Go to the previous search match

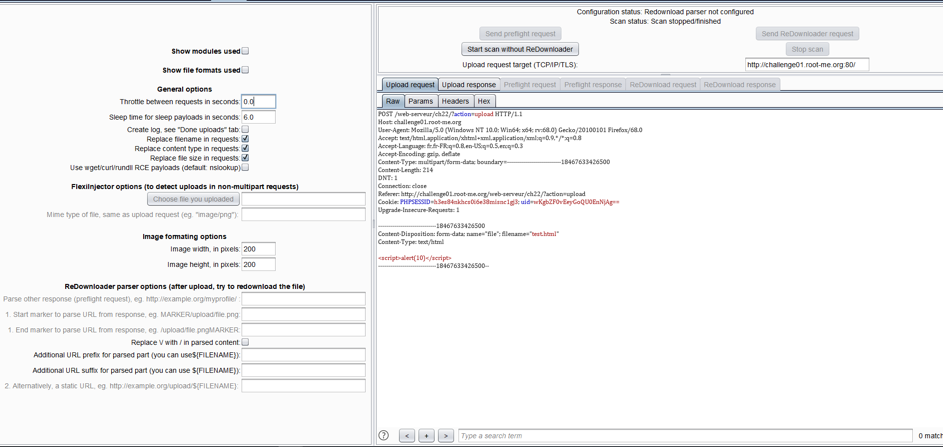(x=407, y=436)
